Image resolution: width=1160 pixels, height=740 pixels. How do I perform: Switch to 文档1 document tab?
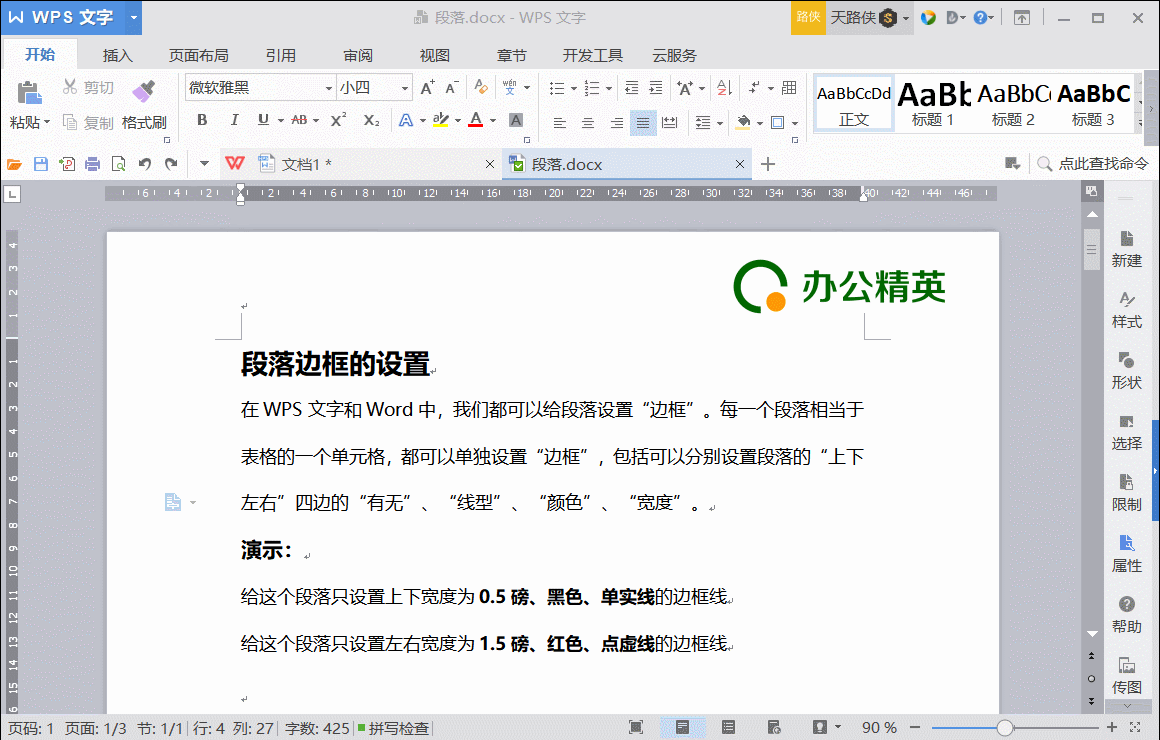(x=362, y=164)
